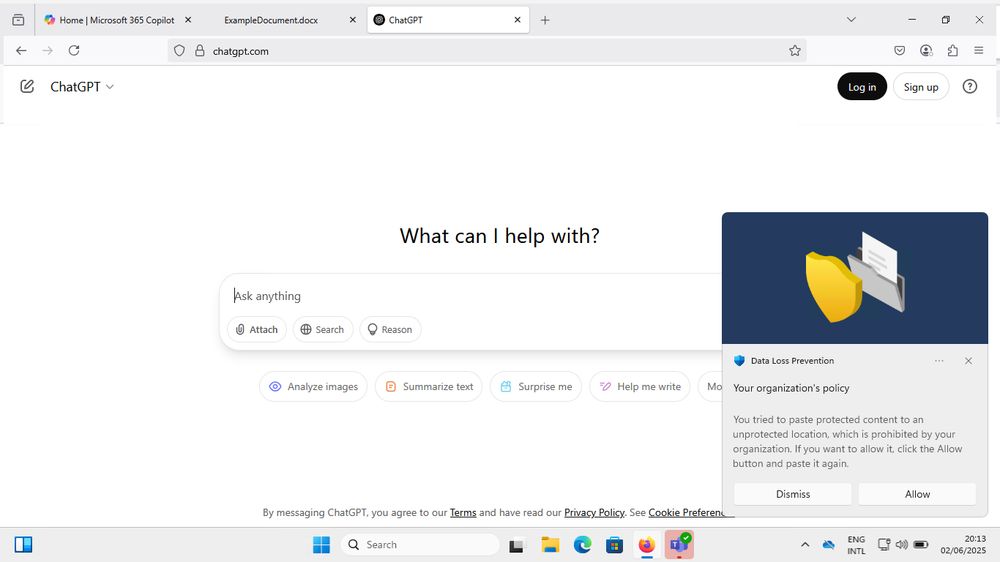Open the clock showing 20:13
The image size is (1000, 562).
(962, 545)
